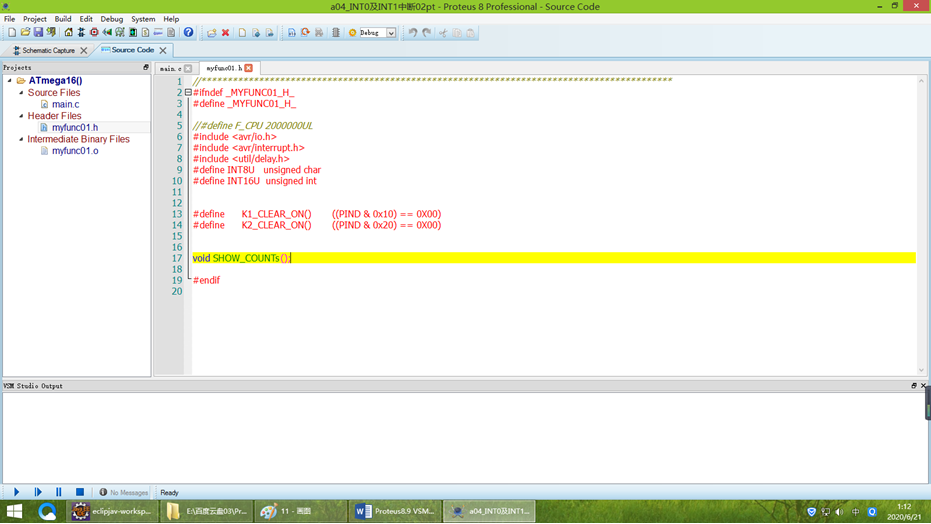The image size is (931, 524).
Task: Click the editor scrollbar down arrow
Action: [x=922, y=370]
